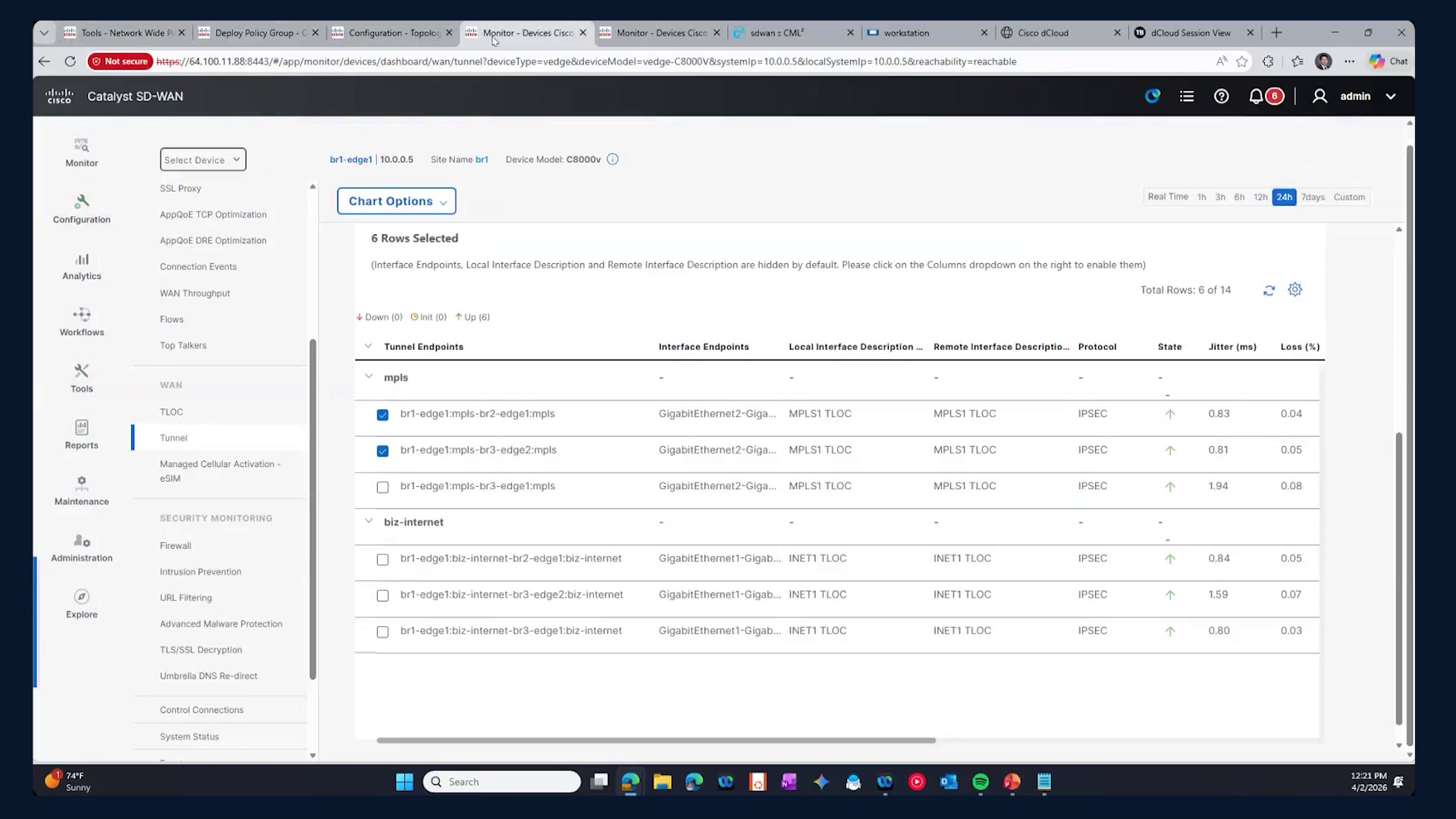The height and width of the screenshot is (819, 1456).
Task: Collapse the mpls tunnel group
Action: 369,376
